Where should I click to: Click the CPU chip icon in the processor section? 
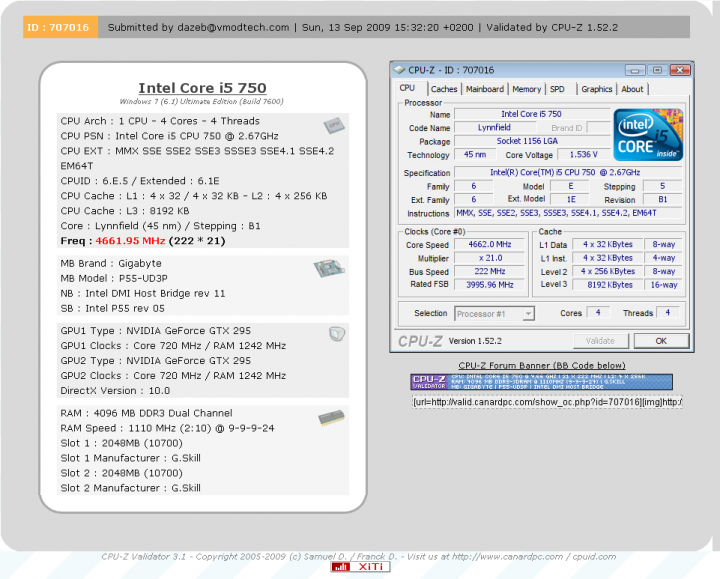pos(334,125)
